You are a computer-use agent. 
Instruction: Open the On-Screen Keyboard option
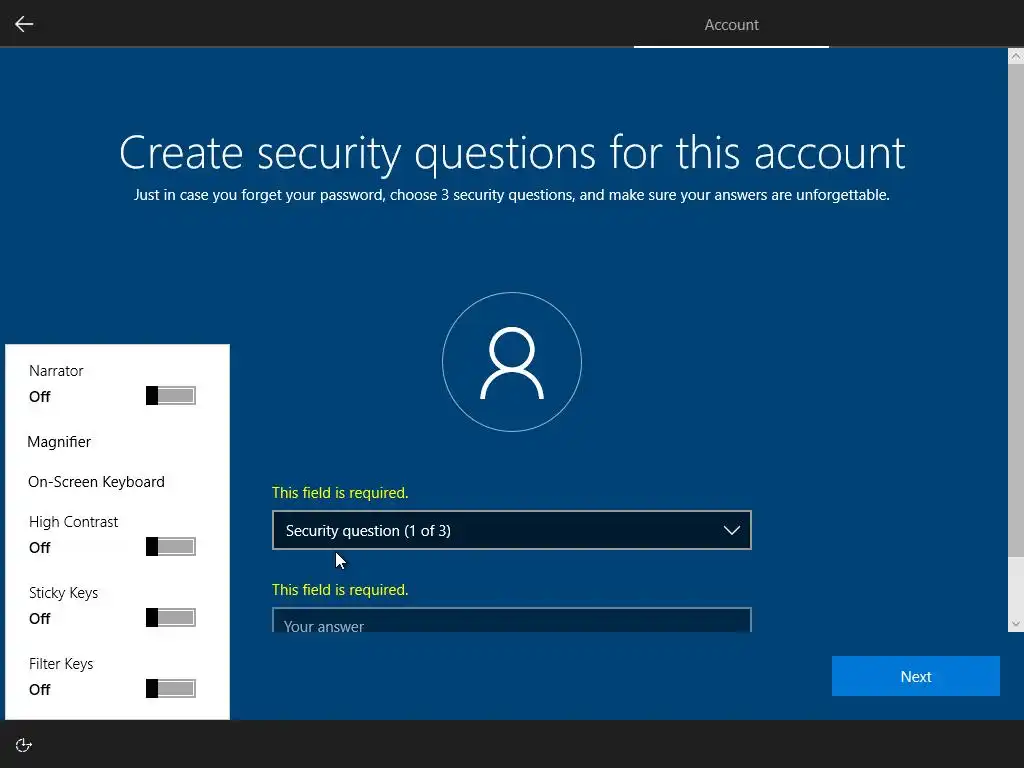click(x=96, y=482)
